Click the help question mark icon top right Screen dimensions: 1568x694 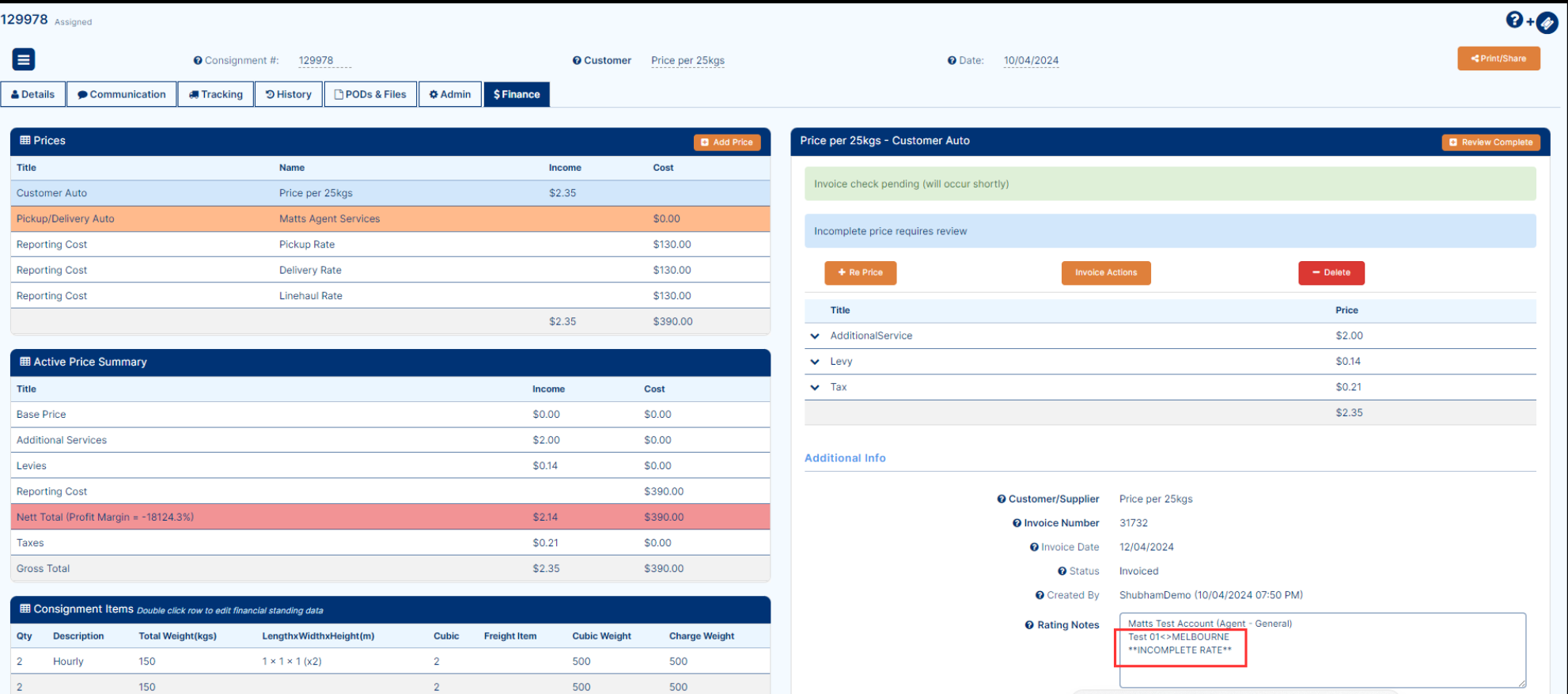(1514, 20)
